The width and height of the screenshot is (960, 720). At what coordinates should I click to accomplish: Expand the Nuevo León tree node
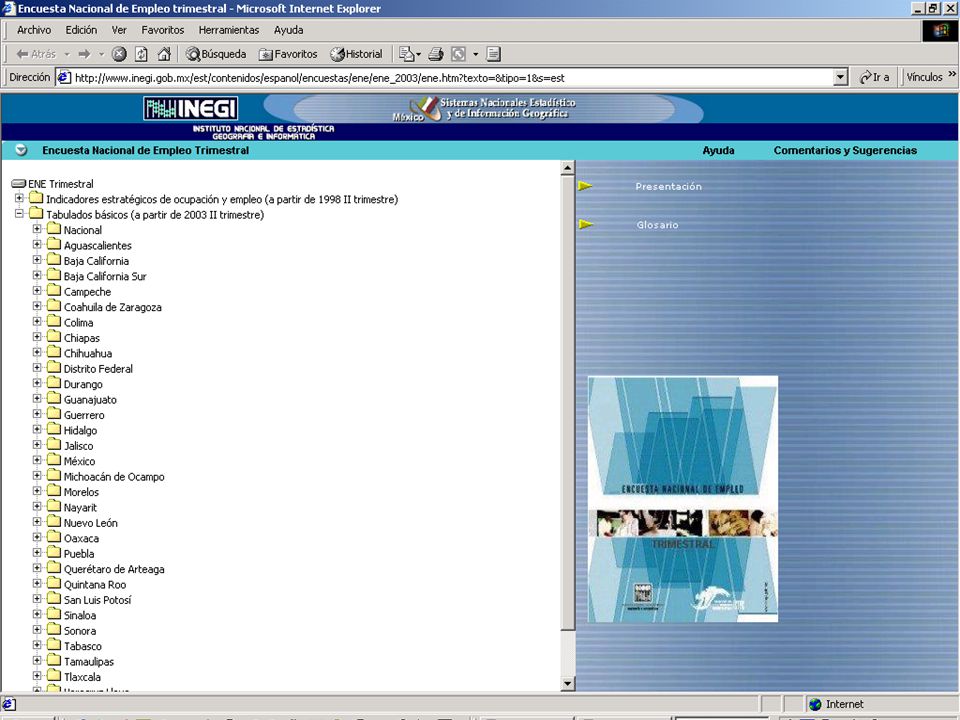pyautogui.click(x=37, y=522)
